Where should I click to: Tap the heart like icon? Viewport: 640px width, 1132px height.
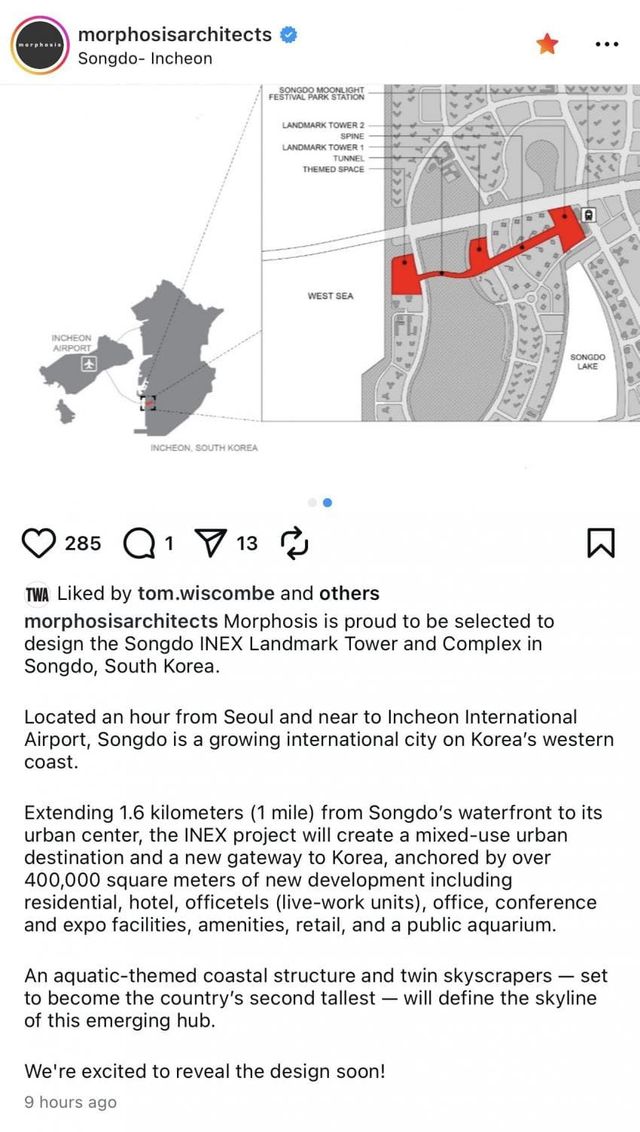click(39, 543)
